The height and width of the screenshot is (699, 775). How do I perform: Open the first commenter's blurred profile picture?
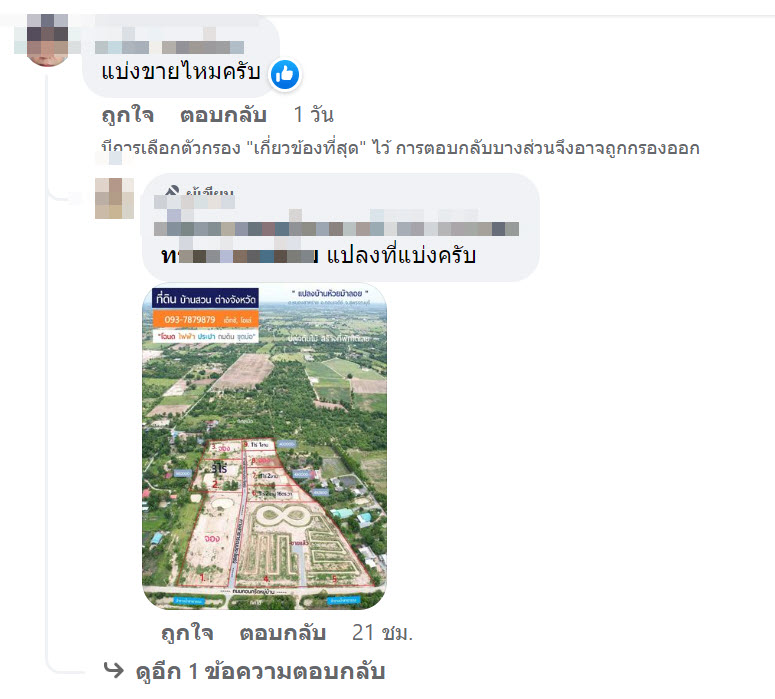tap(47, 40)
